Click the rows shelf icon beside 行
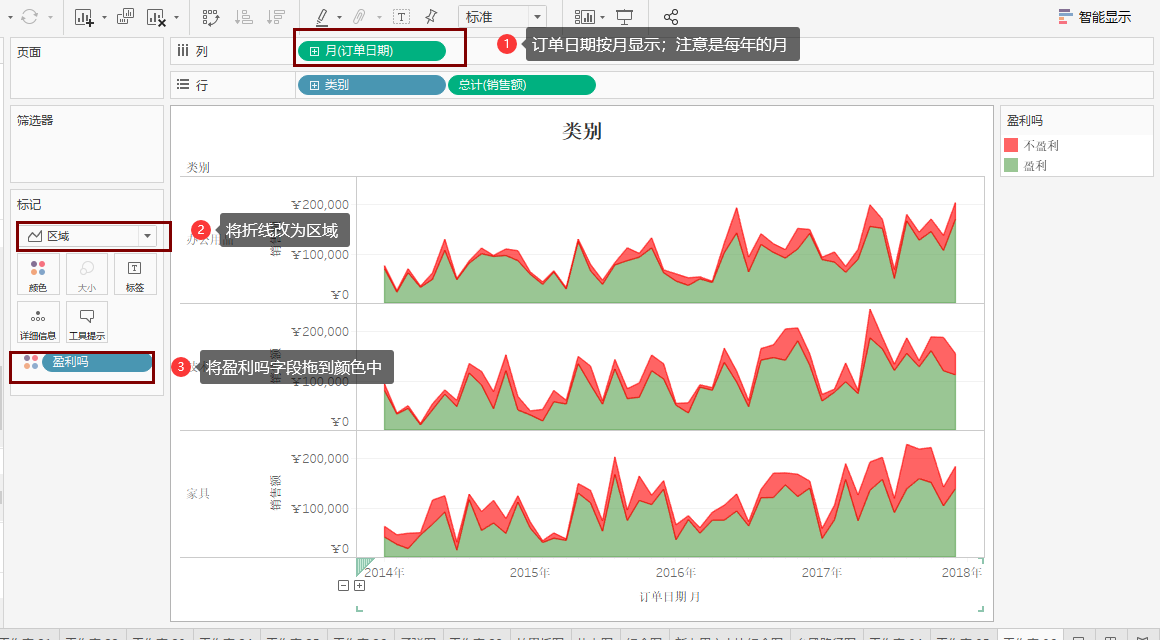Viewport: 1160px width, 640px height. (x=183, y=84)
